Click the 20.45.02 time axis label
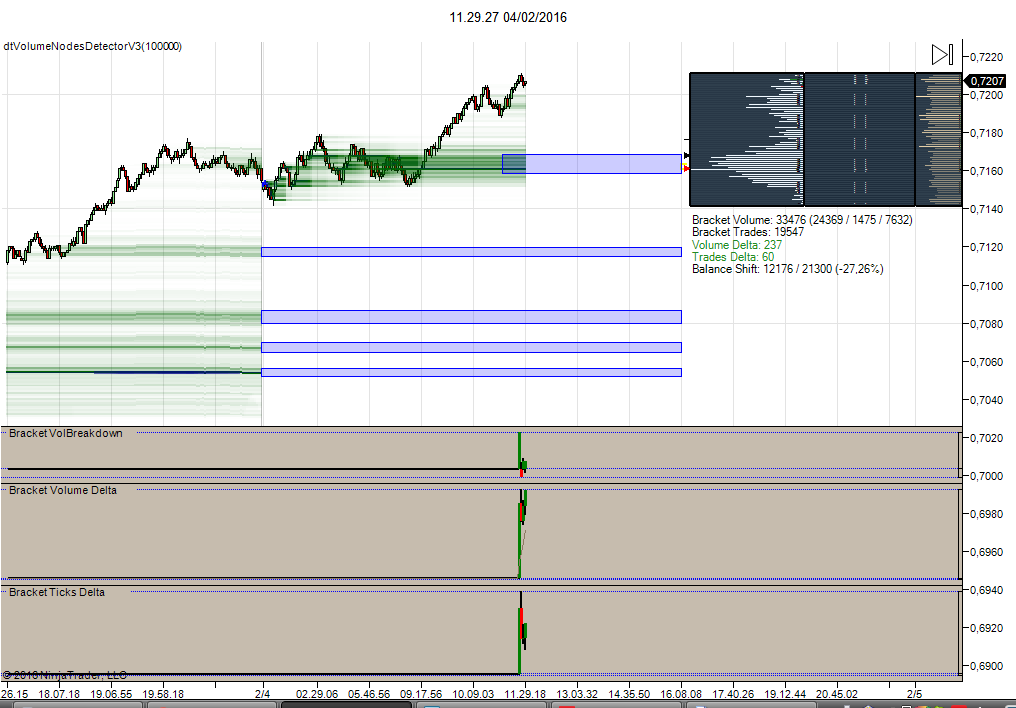Screen dimensions: 1016x708 837,694
